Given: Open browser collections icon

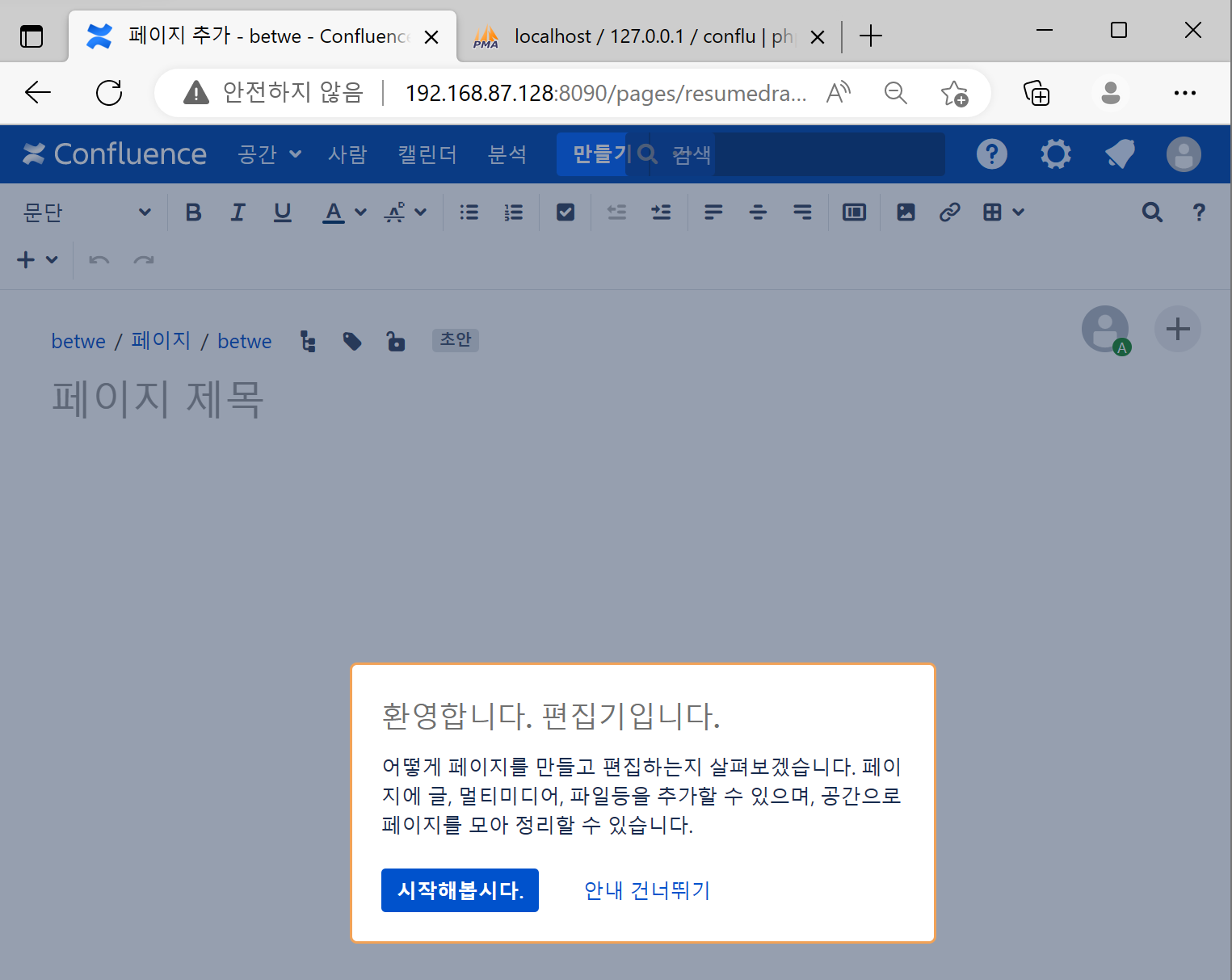Looking at the screenshot, I should pyautogui.click(x=1036, y=93).
